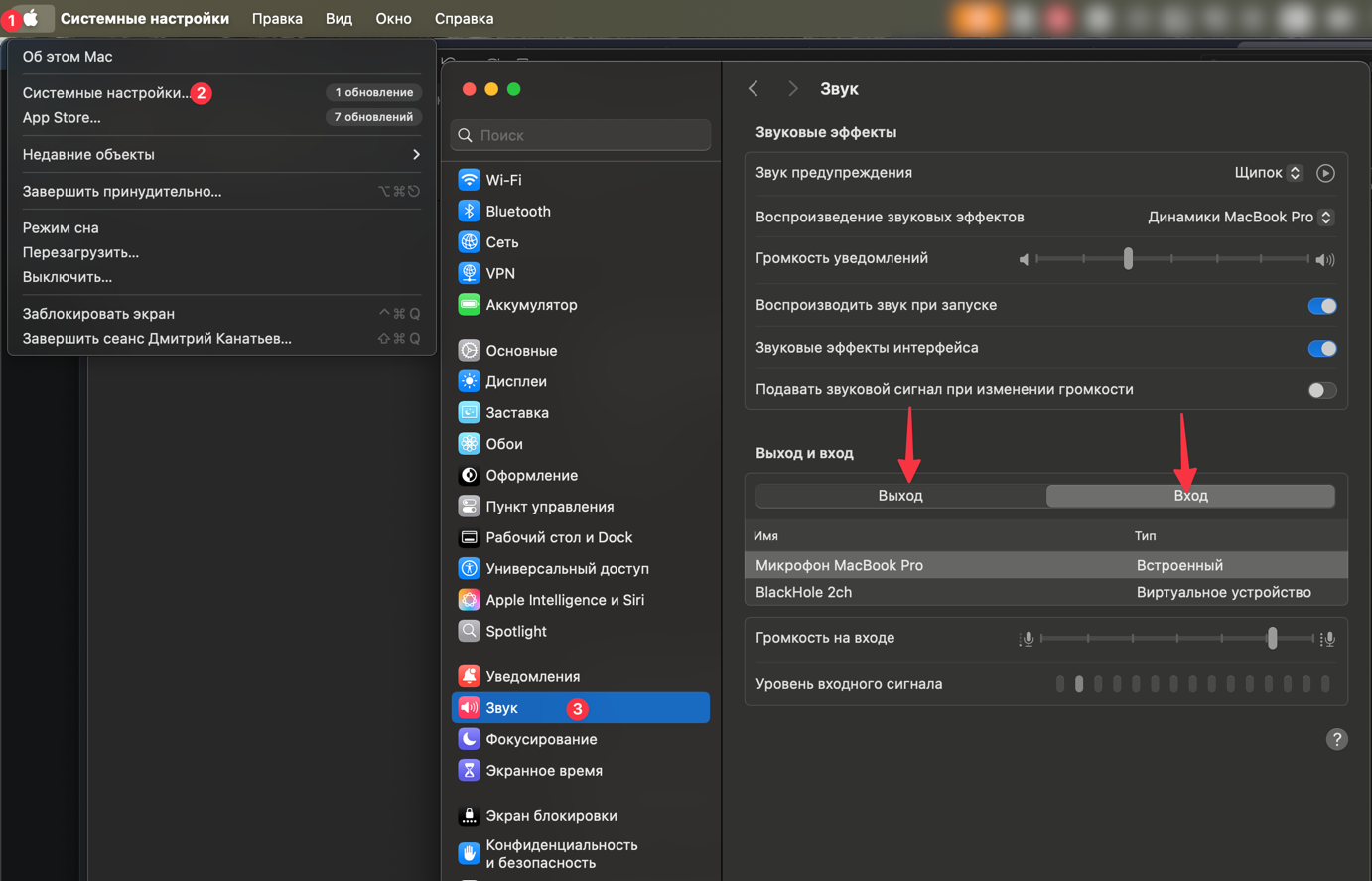Click the Поиск search field
1372x881 pixels.
(x=581, y=135)
